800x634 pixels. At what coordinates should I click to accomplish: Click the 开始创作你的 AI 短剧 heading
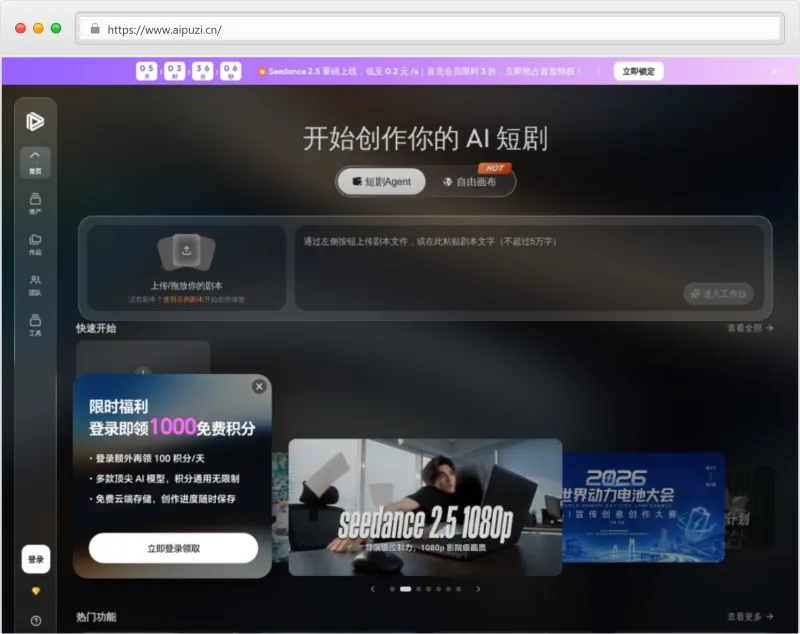coord(426,139)
